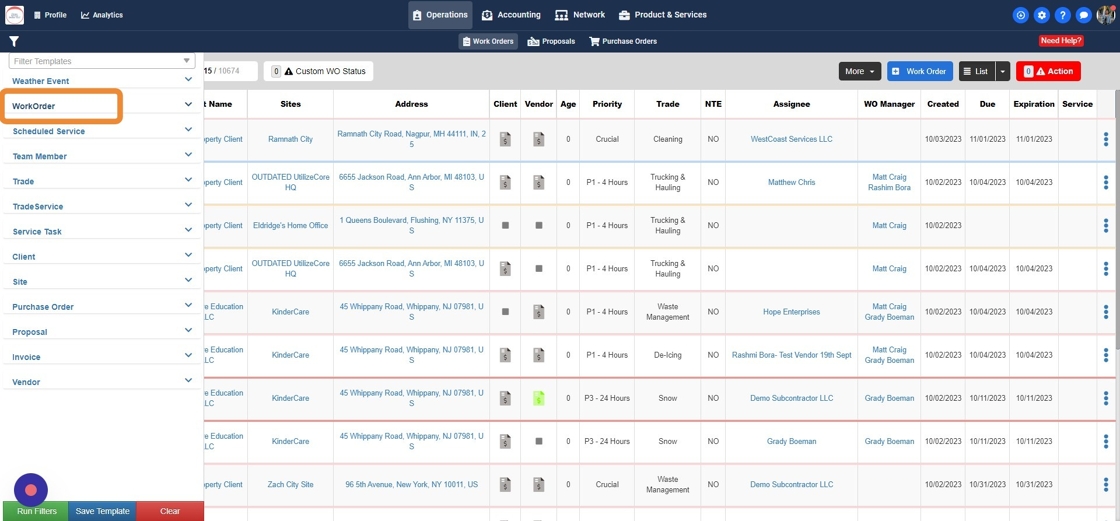The image size is (1120, 521).
Task: Switch to the Proposals tab
Action: point(551,41)
